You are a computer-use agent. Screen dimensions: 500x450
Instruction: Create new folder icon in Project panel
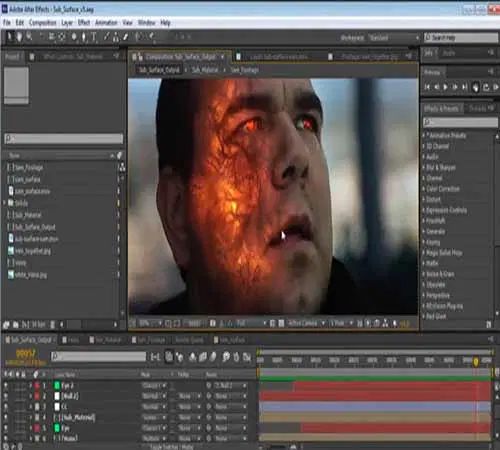tap(16, 325)
